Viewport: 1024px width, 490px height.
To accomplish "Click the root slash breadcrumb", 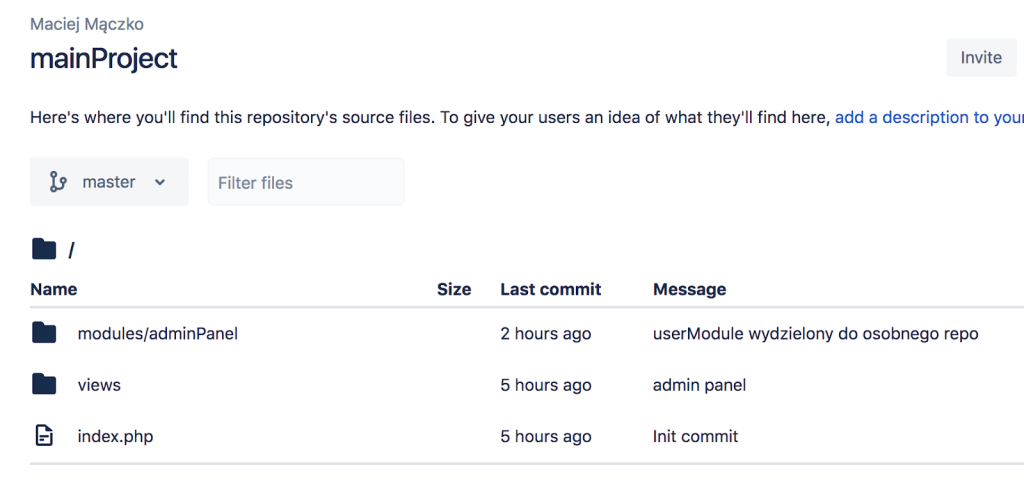I will click(x=71, y=250).
